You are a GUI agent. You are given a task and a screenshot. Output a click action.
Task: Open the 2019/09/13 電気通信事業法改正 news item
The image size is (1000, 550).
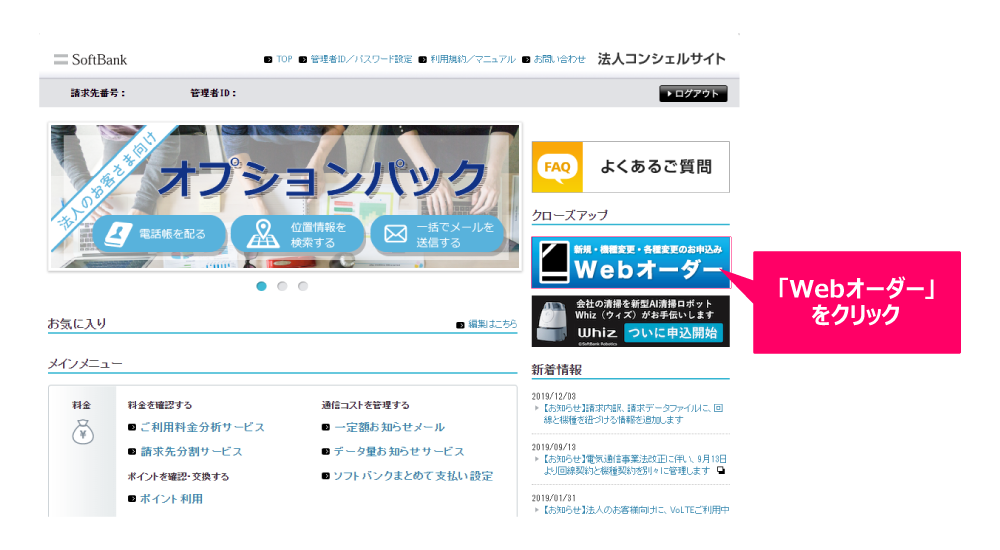point(635,465)
